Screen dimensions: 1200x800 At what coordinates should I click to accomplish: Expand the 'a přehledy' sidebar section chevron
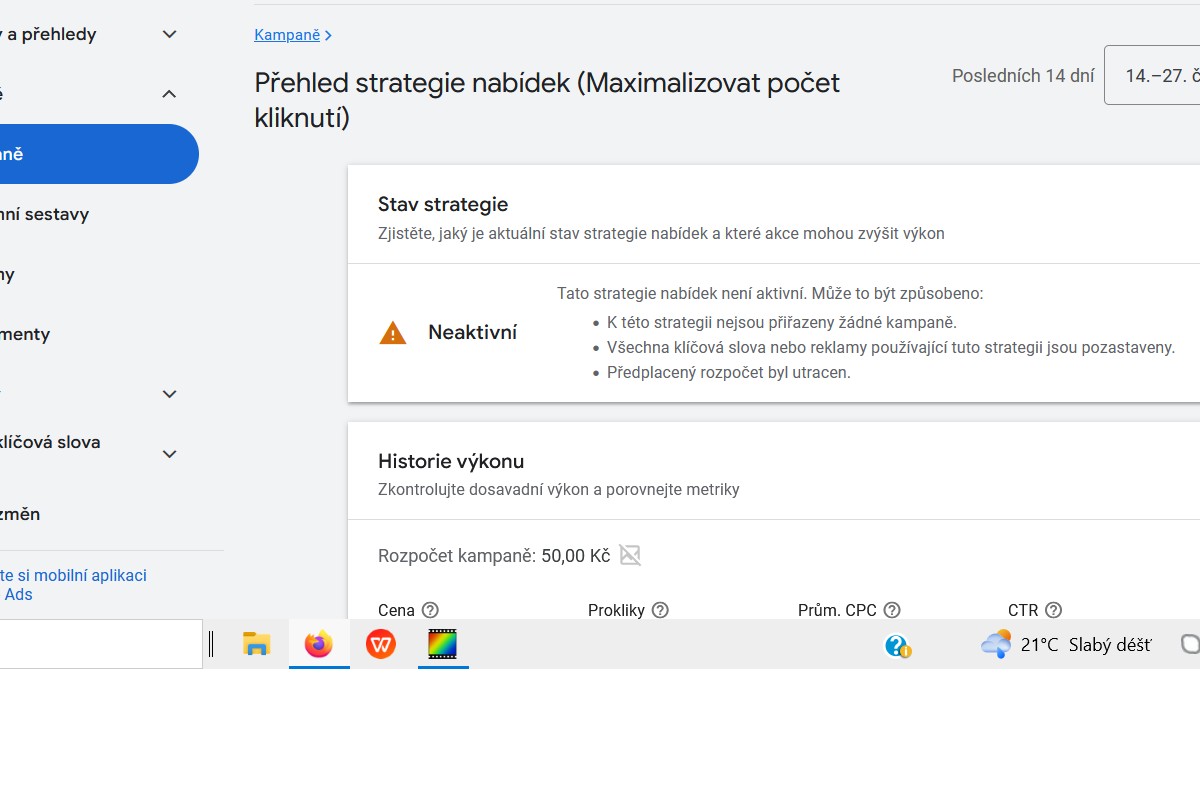click(170, 35)
